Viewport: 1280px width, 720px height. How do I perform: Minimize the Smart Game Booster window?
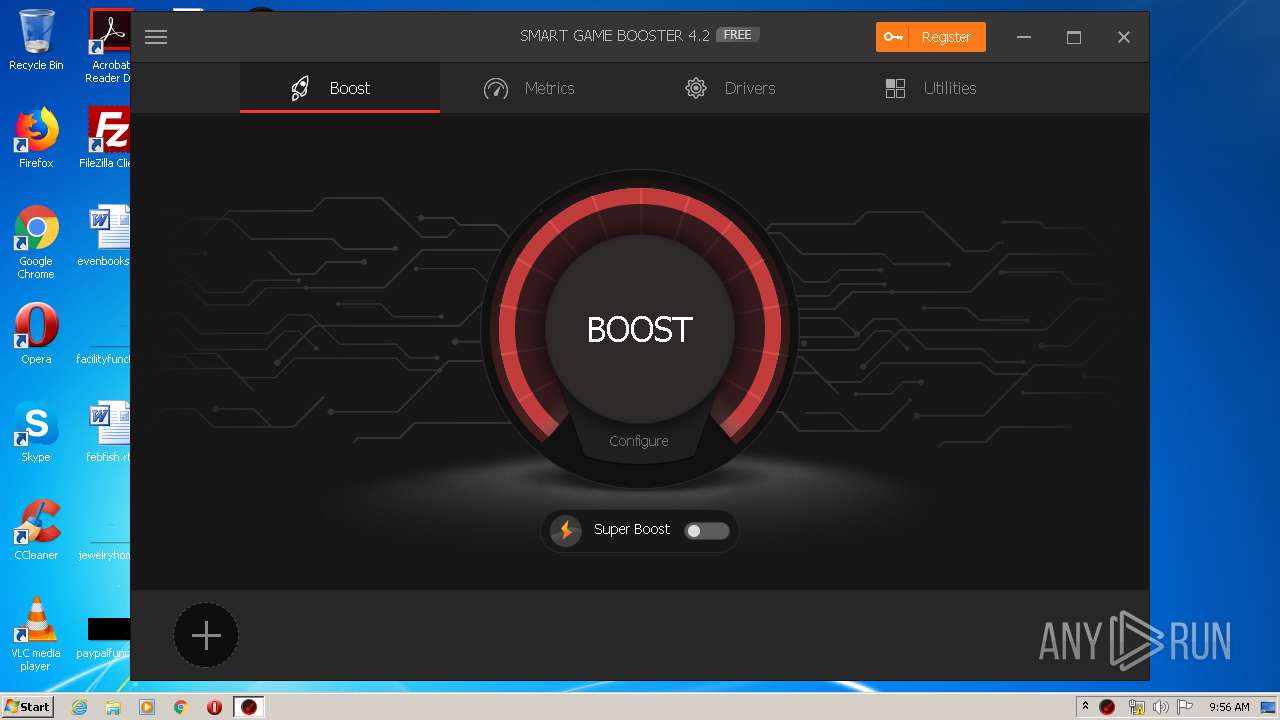click(x=1024, y=37)
